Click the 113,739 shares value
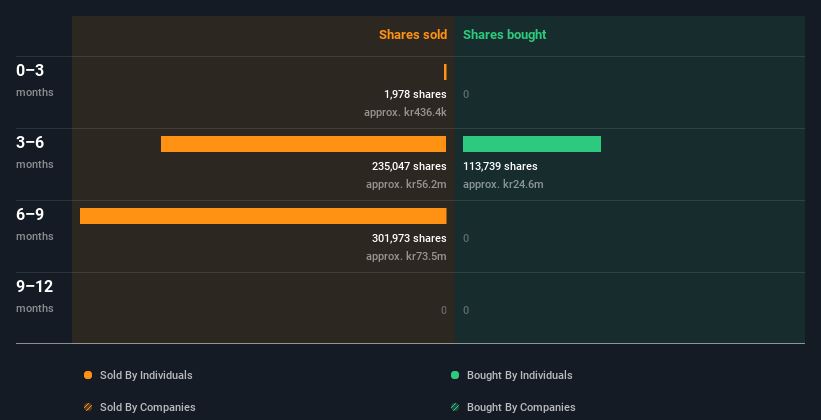The image size is (821, 420). click(x=500, y=167)
